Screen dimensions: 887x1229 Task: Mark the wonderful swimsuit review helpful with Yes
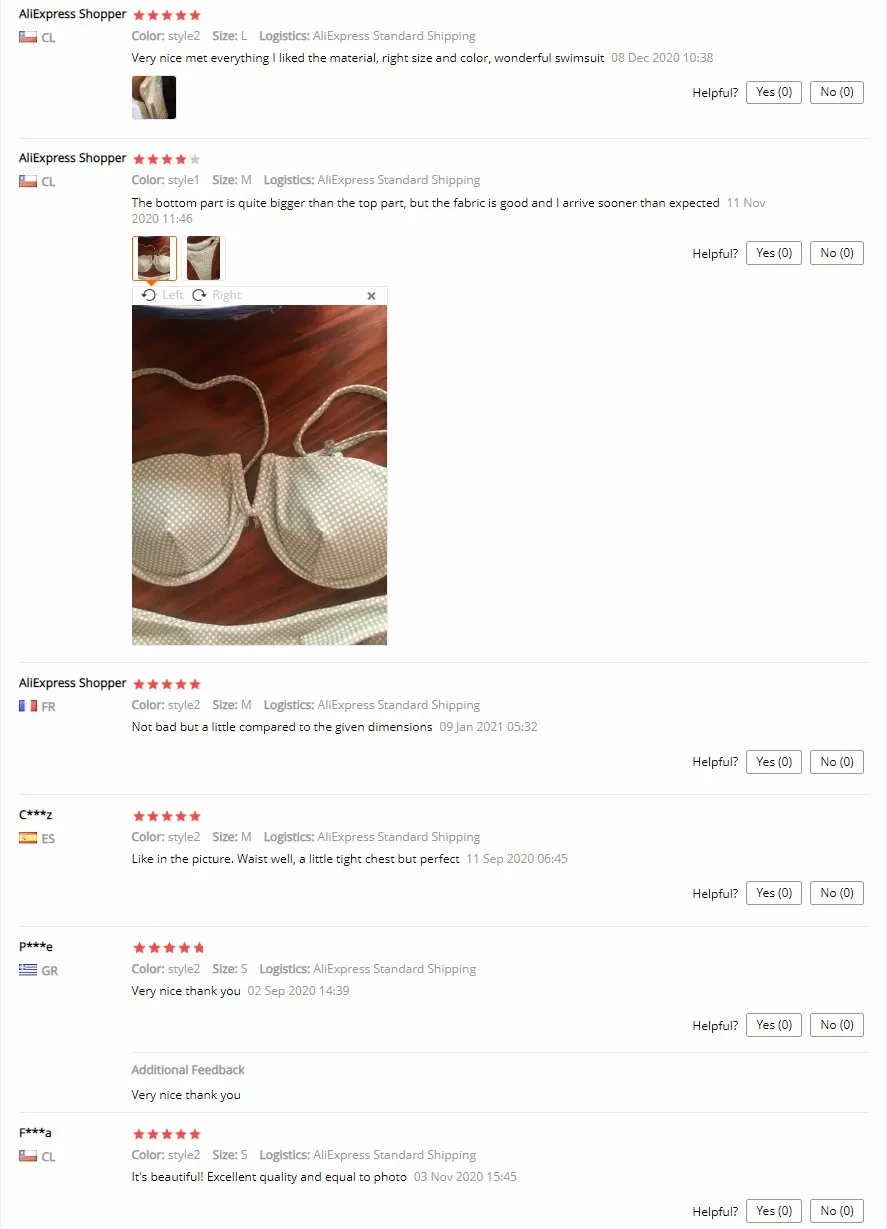[x=774, y=92]
